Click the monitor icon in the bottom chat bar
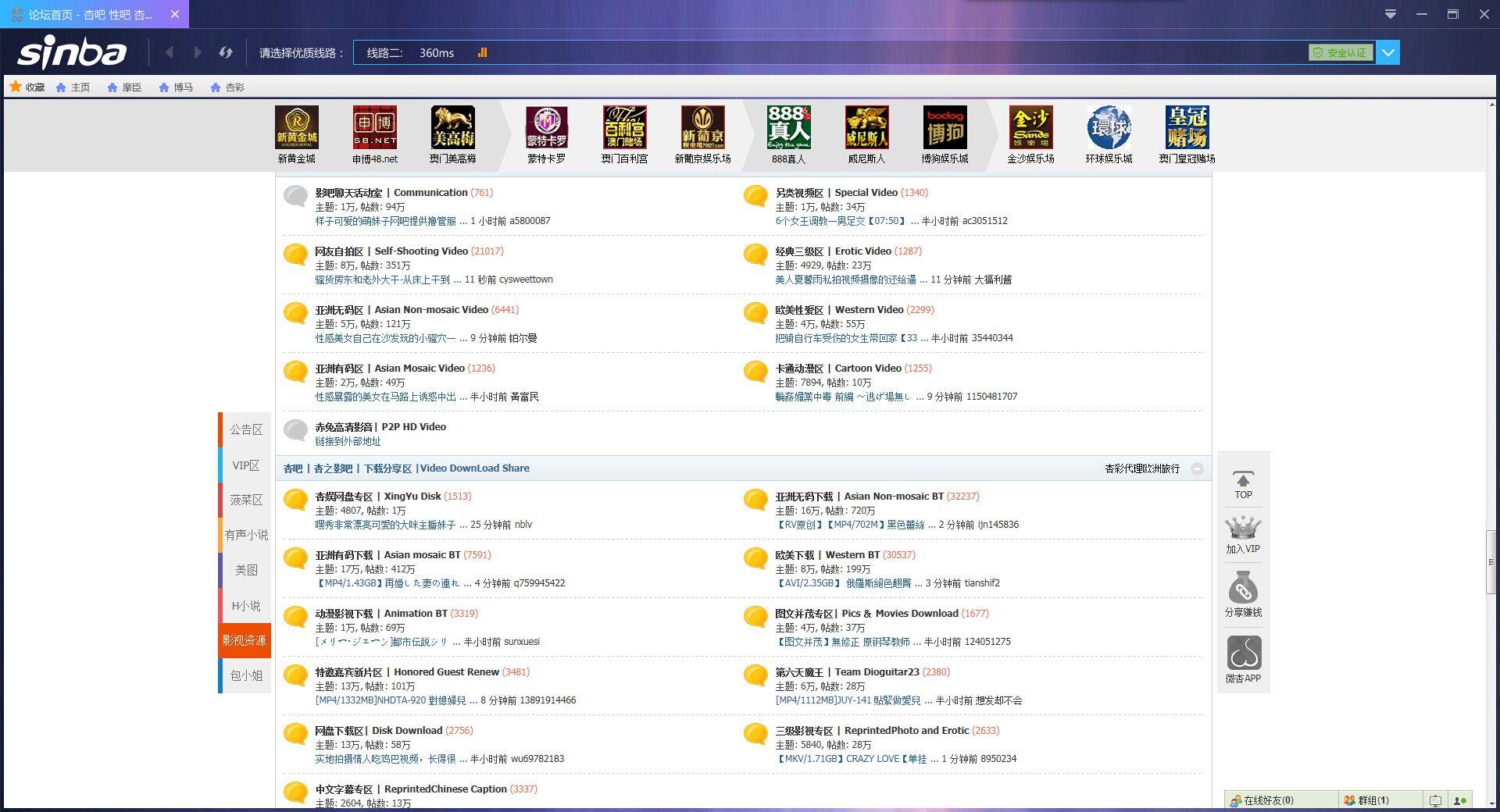 [x=1435, y=800]
